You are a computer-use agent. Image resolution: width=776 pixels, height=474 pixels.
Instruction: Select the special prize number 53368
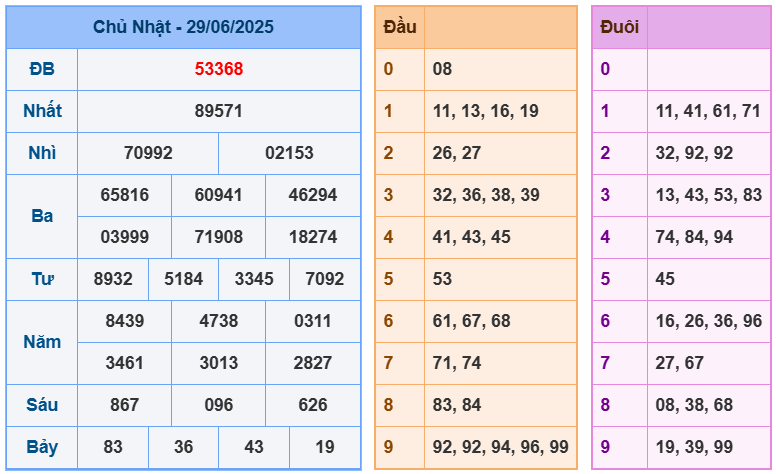coord(218,69)
